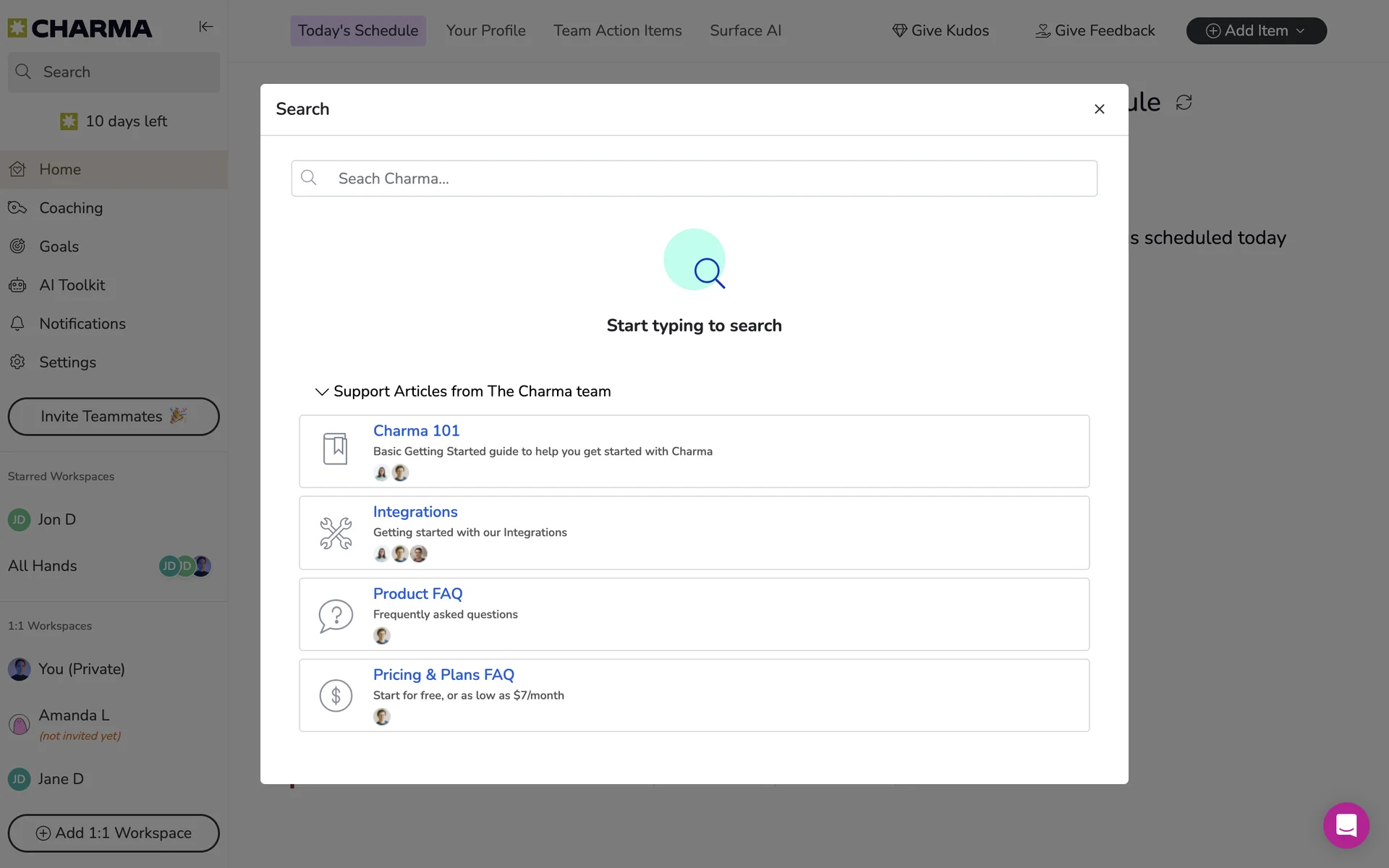
Task: Open the Charma 101 article link
Action: (x=416, y=430)
